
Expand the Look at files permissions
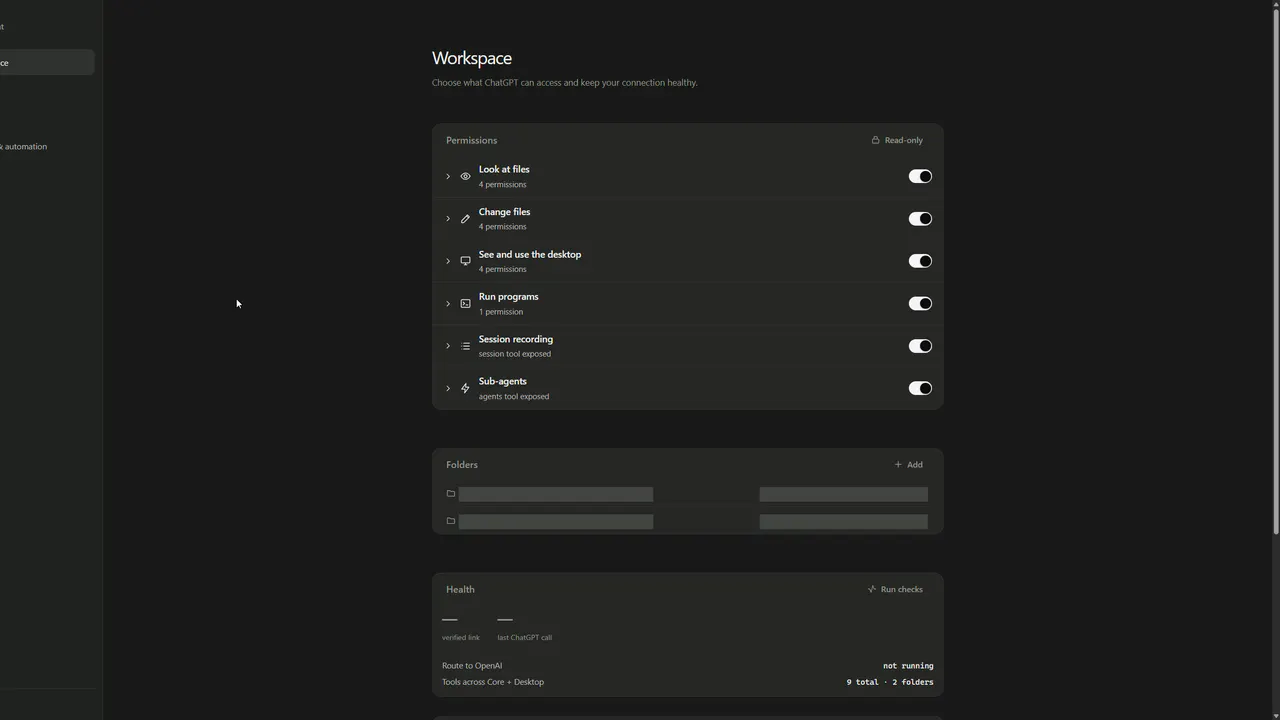tap(448, 176)
